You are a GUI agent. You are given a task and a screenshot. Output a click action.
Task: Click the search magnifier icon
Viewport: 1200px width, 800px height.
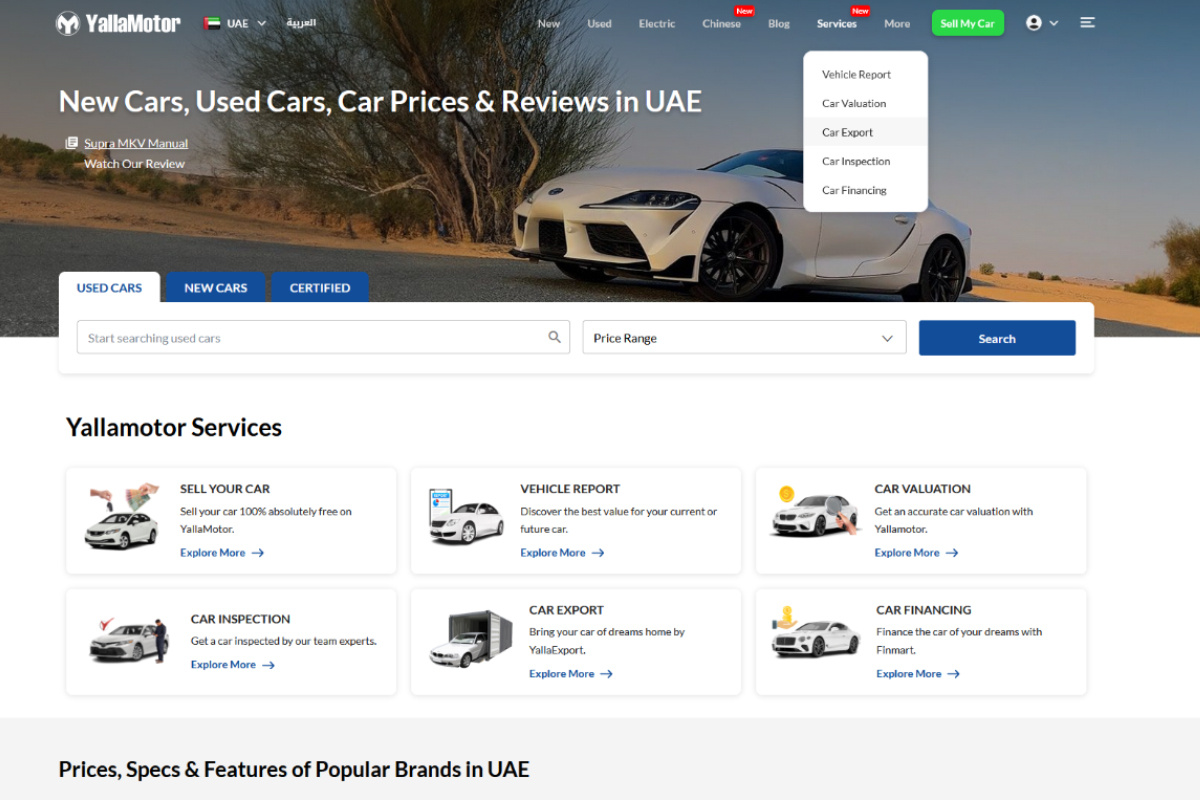pyautogui.click(x=554, y=337)
